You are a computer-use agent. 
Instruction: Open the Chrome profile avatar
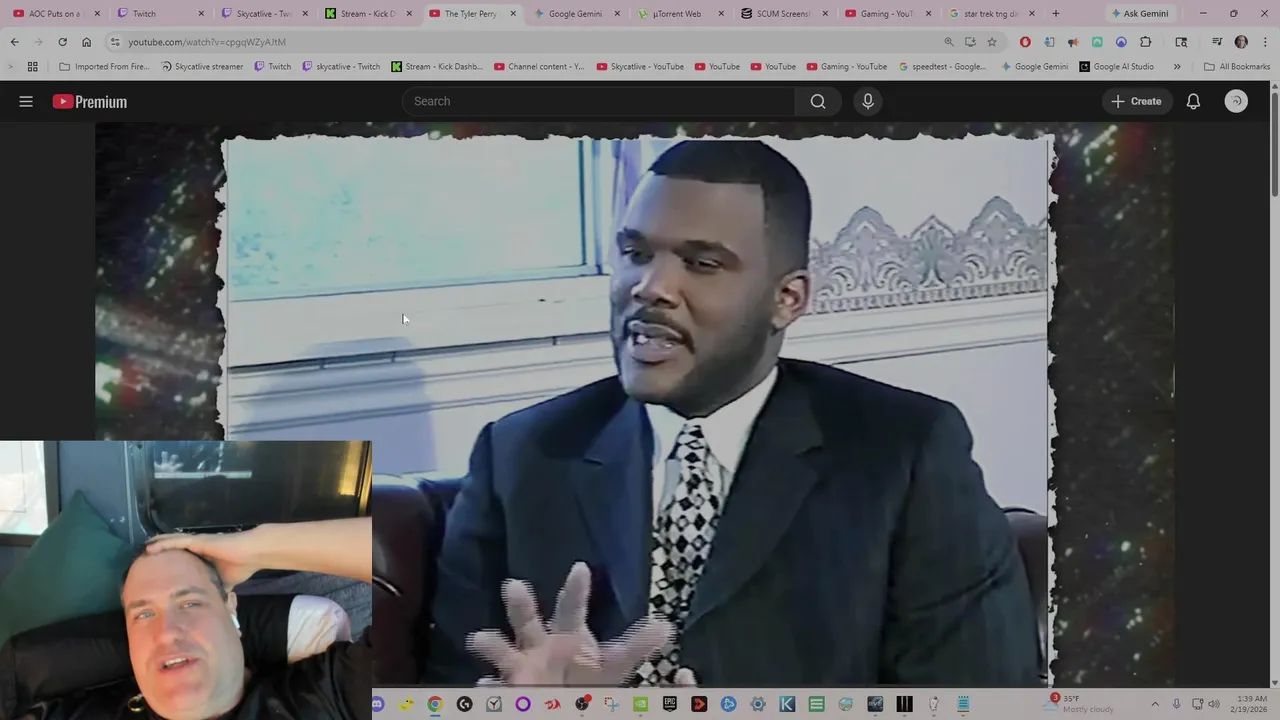pos(1241,42)
